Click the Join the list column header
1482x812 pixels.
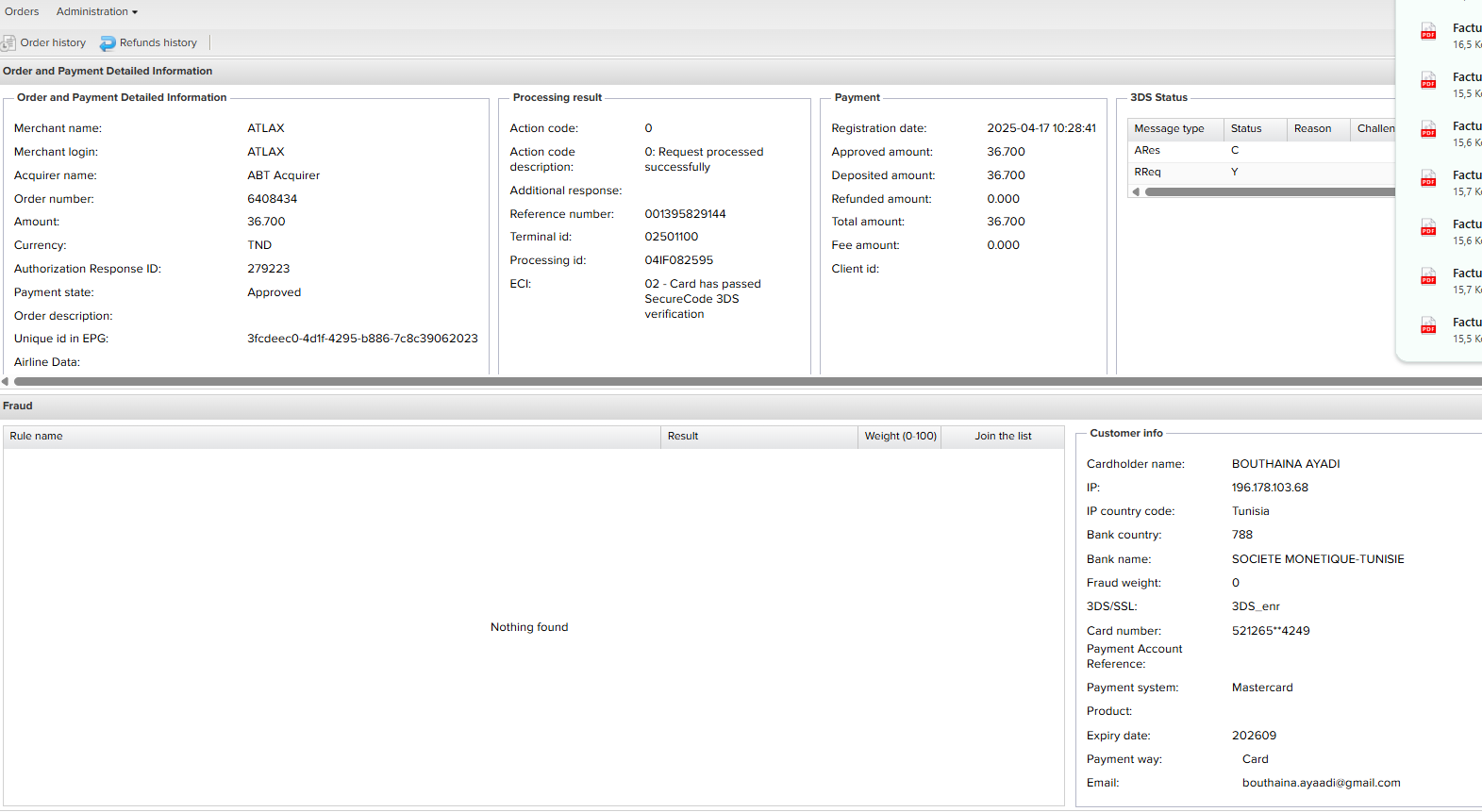coord(1003,437)
